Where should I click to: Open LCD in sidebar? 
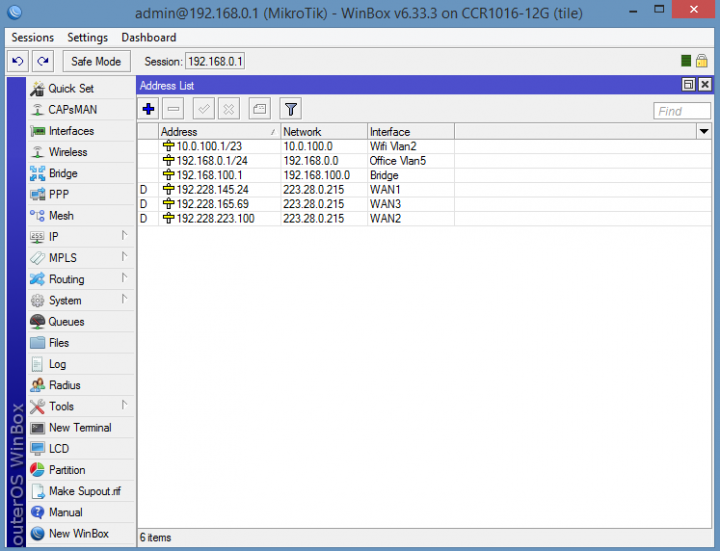click(81, 449)
